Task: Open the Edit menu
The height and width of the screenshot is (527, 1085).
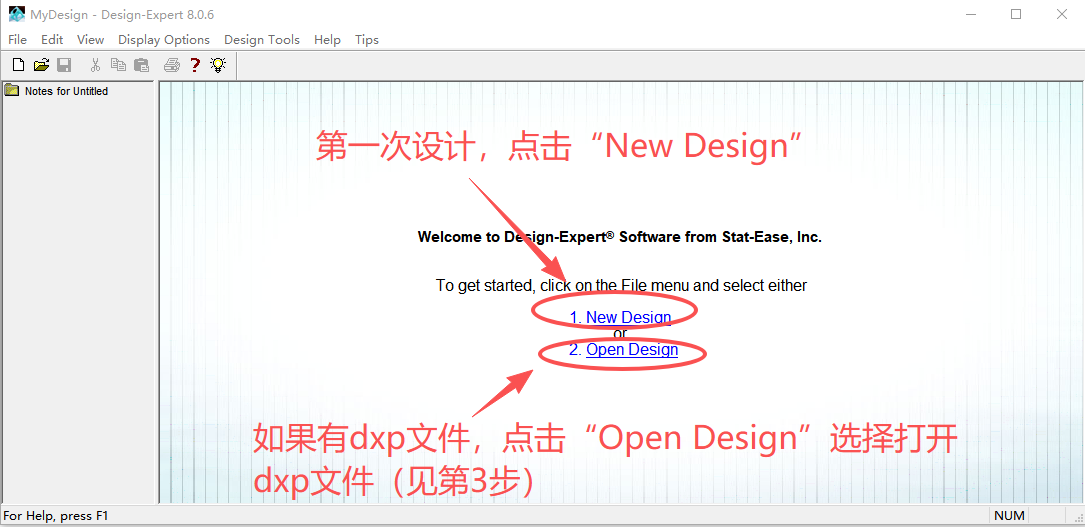Action: click(x=52, y=40)
